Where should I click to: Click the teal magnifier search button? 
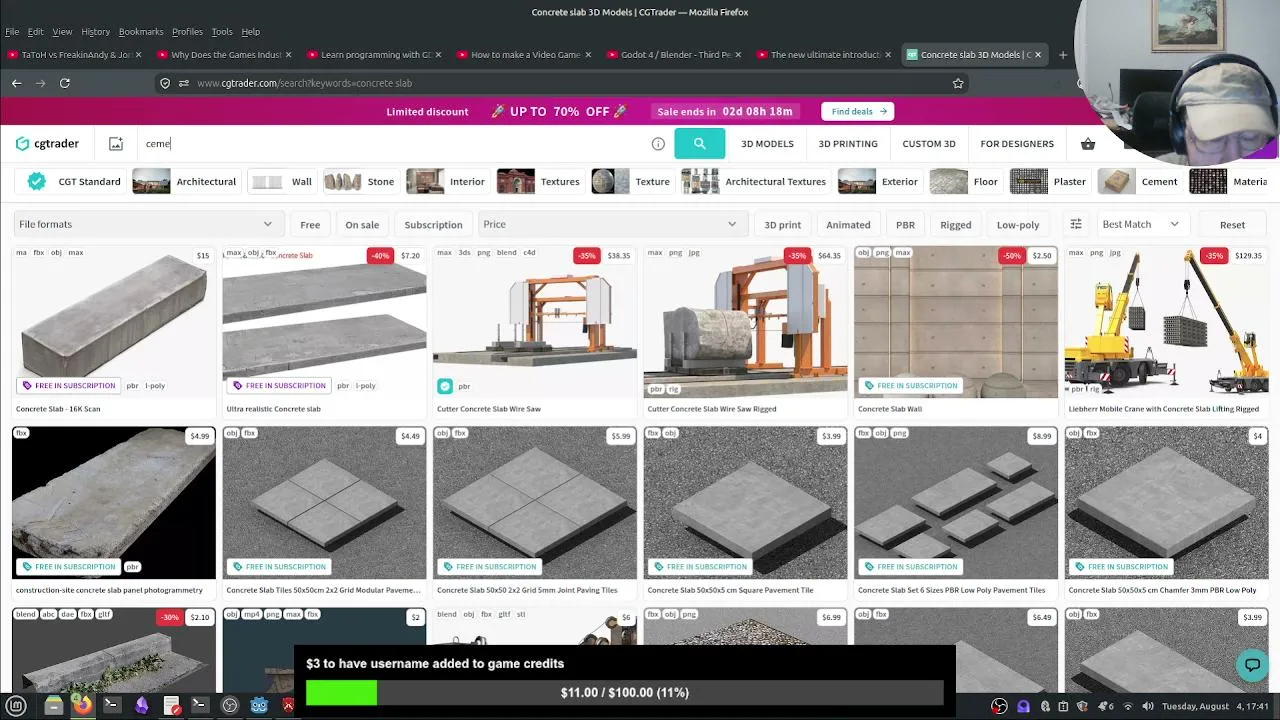click(699, 144)
